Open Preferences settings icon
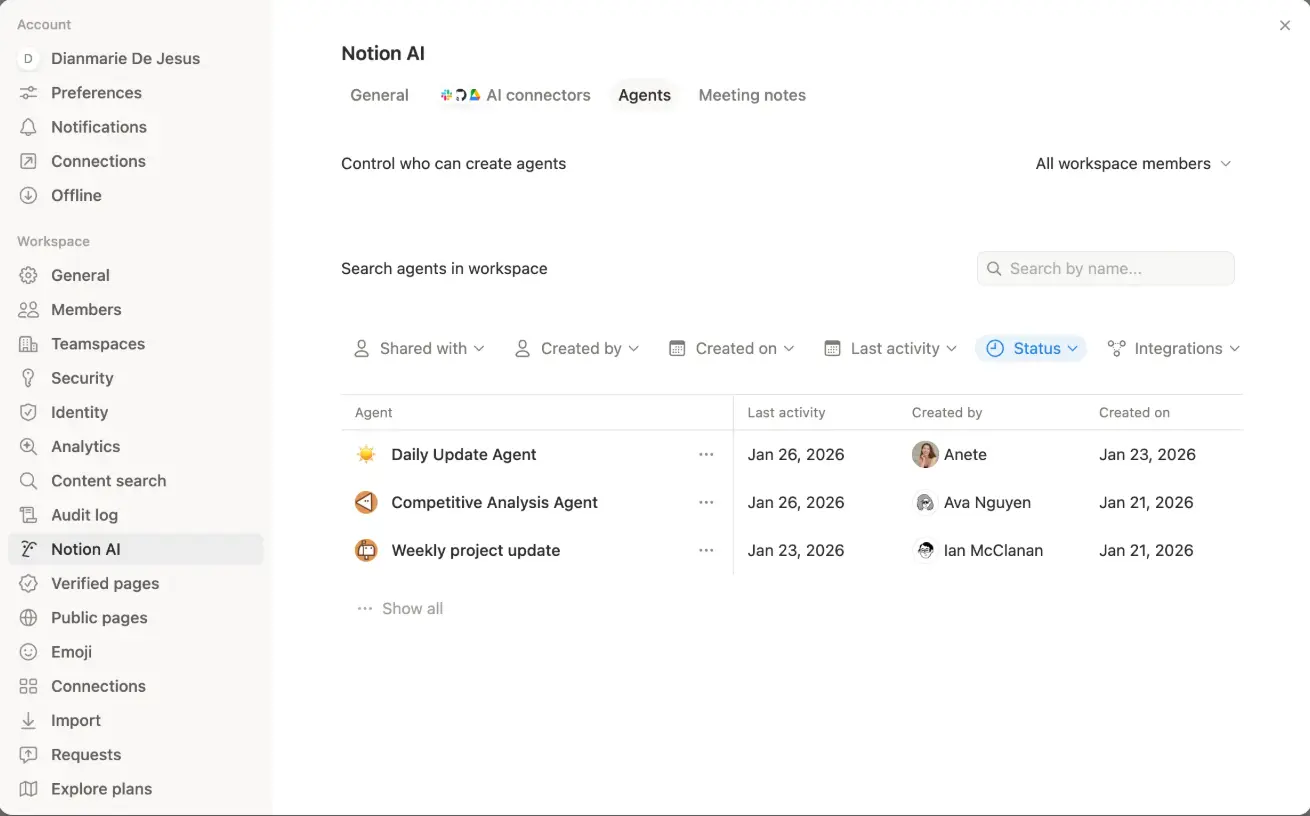 click(29, 93)
